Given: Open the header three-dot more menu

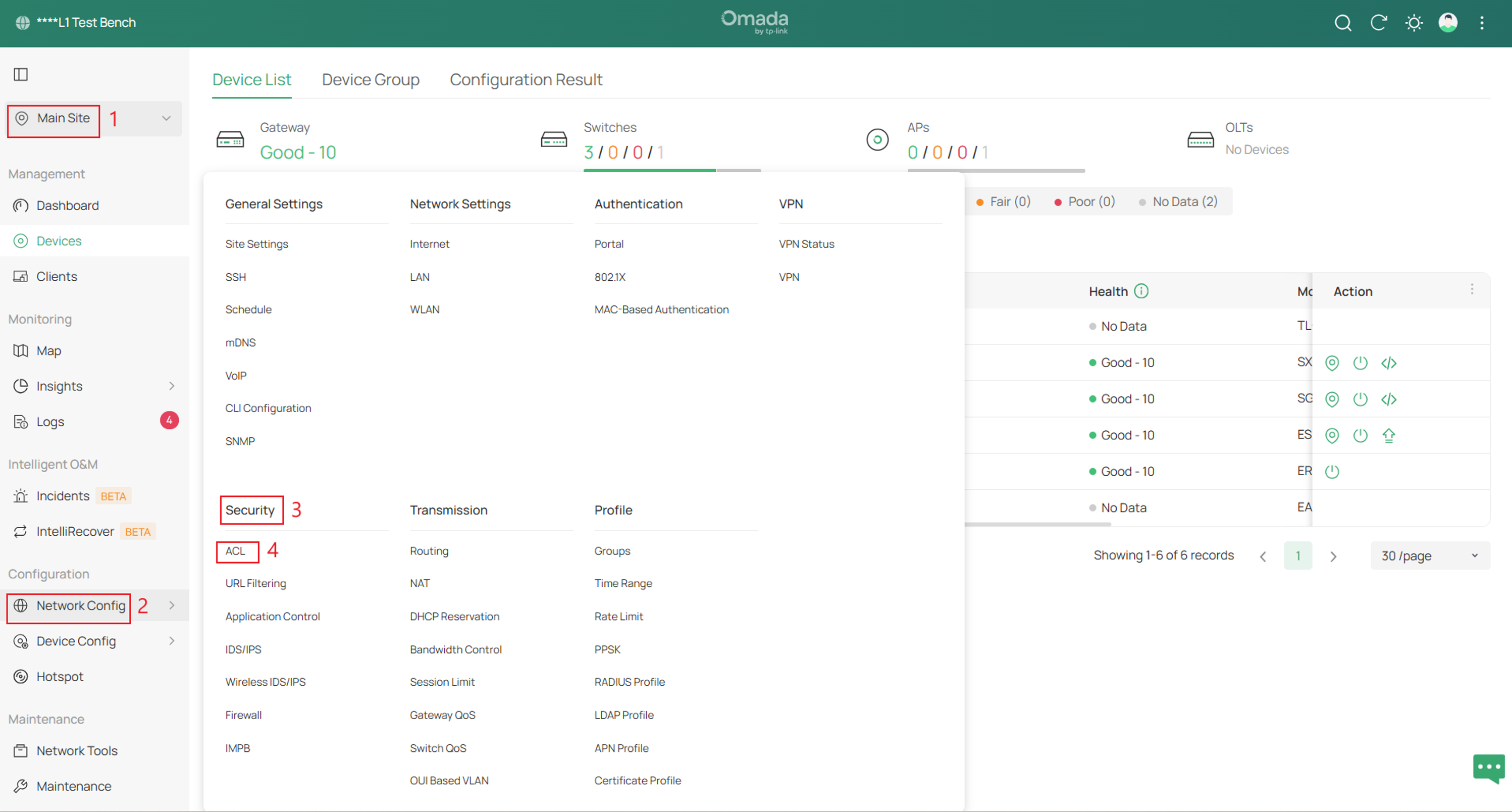Looking at the screenshot, I should pyautogui.click(x=1482, y=23).
